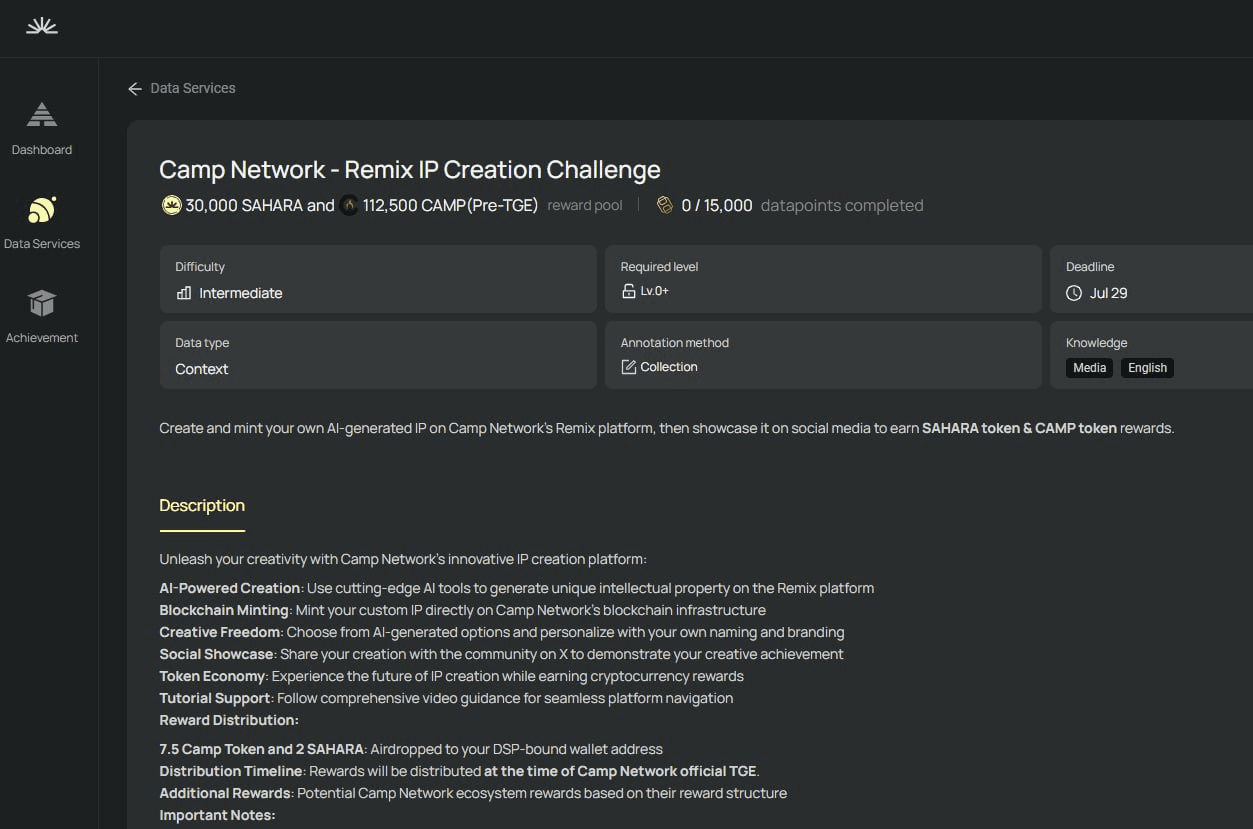Click the Intermediate difficulty value
1253x829 pixels.
[241, 293]
